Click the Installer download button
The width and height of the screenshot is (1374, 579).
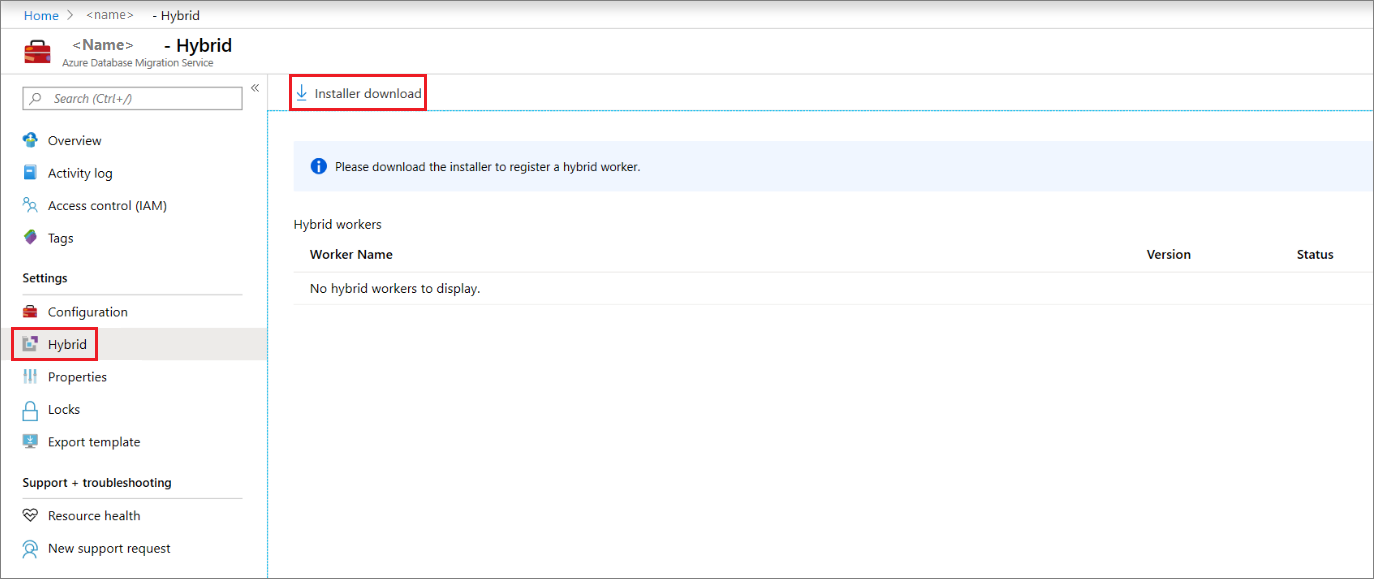tap(358, 93)
